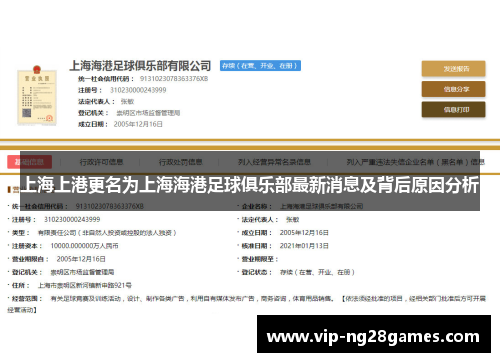This screenshot has height=362, width=500.
Task: Click the 信息分享 button
Action: pyautogui.click(x=453, y=89)
